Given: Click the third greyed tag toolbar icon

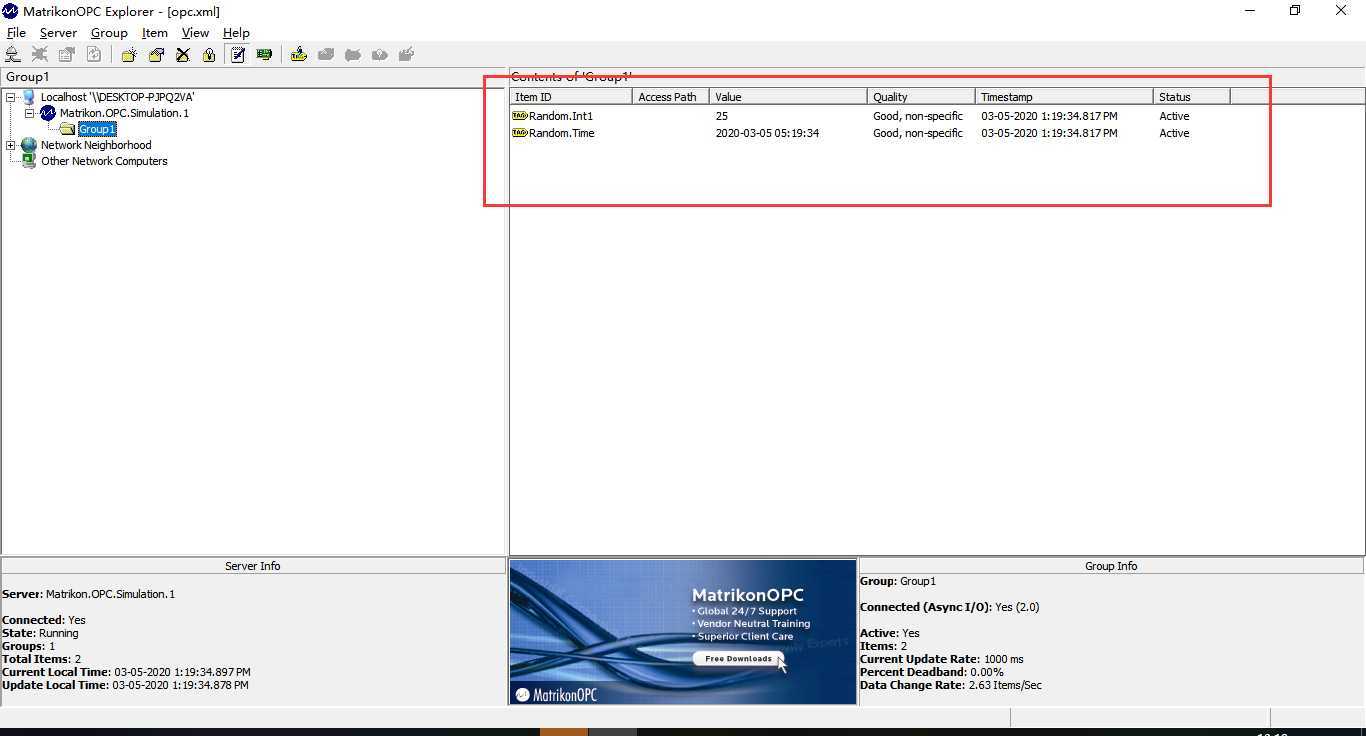Looking at the screenshot, I should point(380,55).
